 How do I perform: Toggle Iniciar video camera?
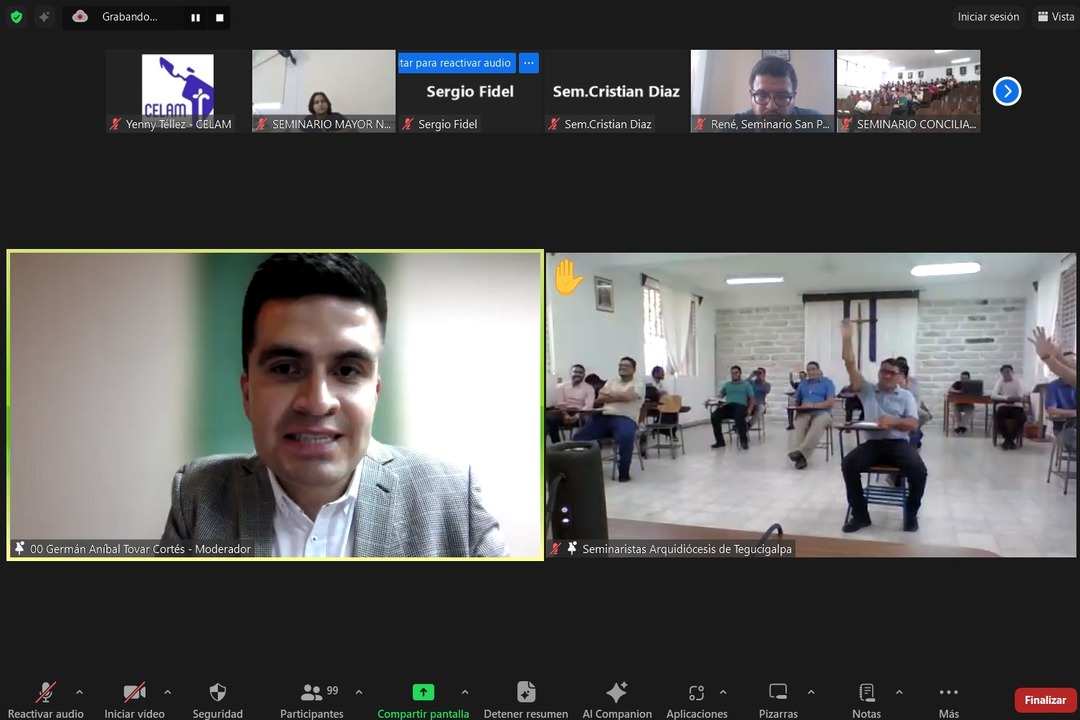pyautogui.click(x=134, y=693)
